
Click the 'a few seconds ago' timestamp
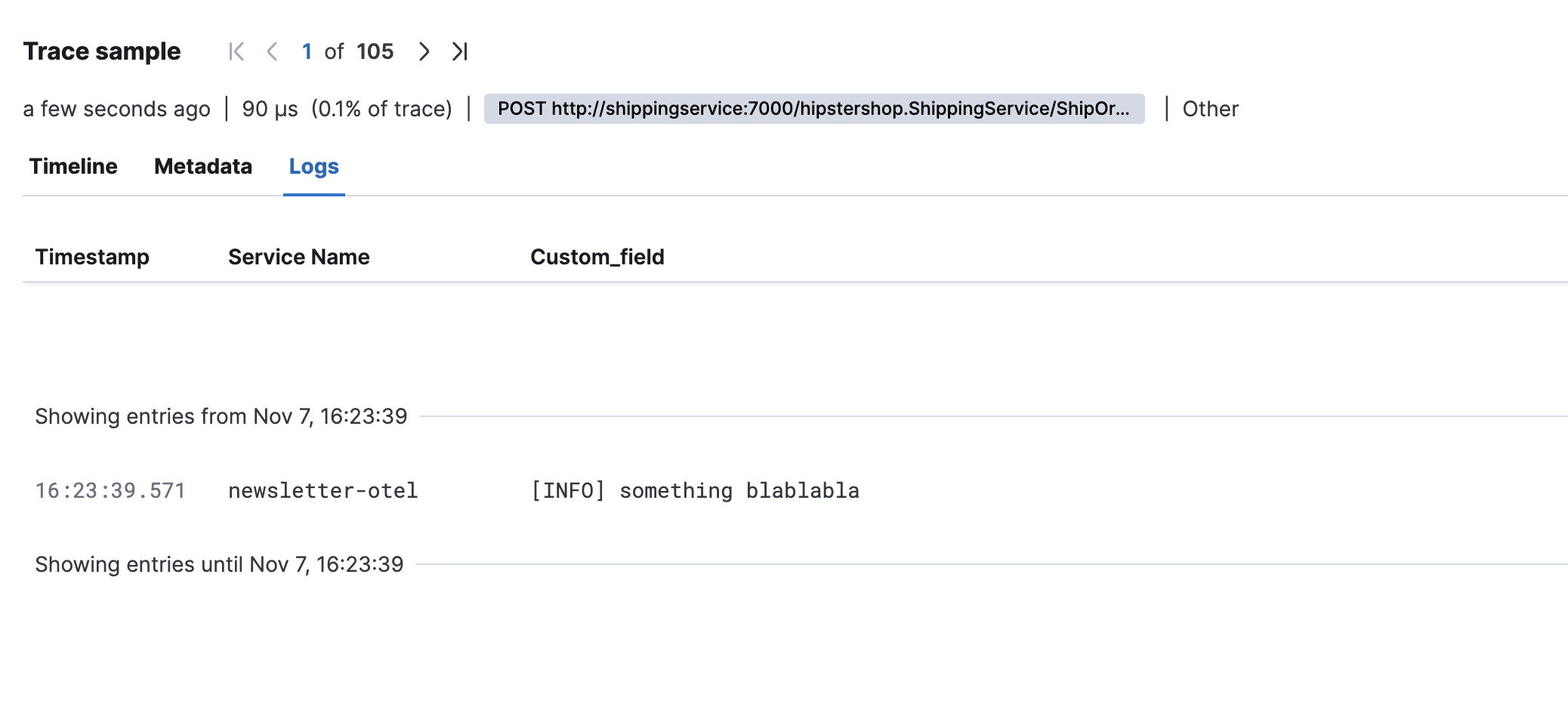point(117,109)
